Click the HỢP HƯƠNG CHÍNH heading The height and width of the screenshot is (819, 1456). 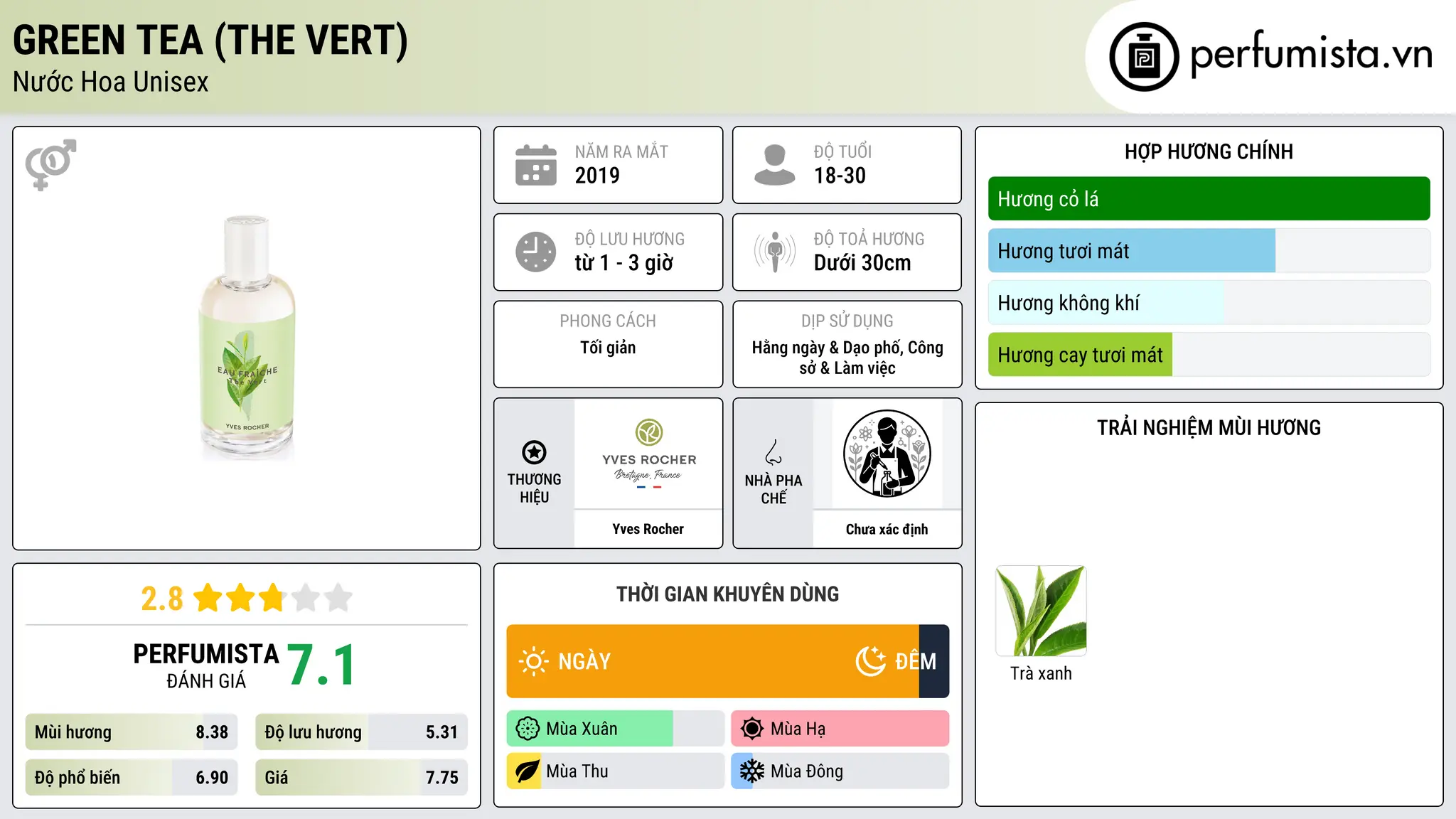(1209, 151)
